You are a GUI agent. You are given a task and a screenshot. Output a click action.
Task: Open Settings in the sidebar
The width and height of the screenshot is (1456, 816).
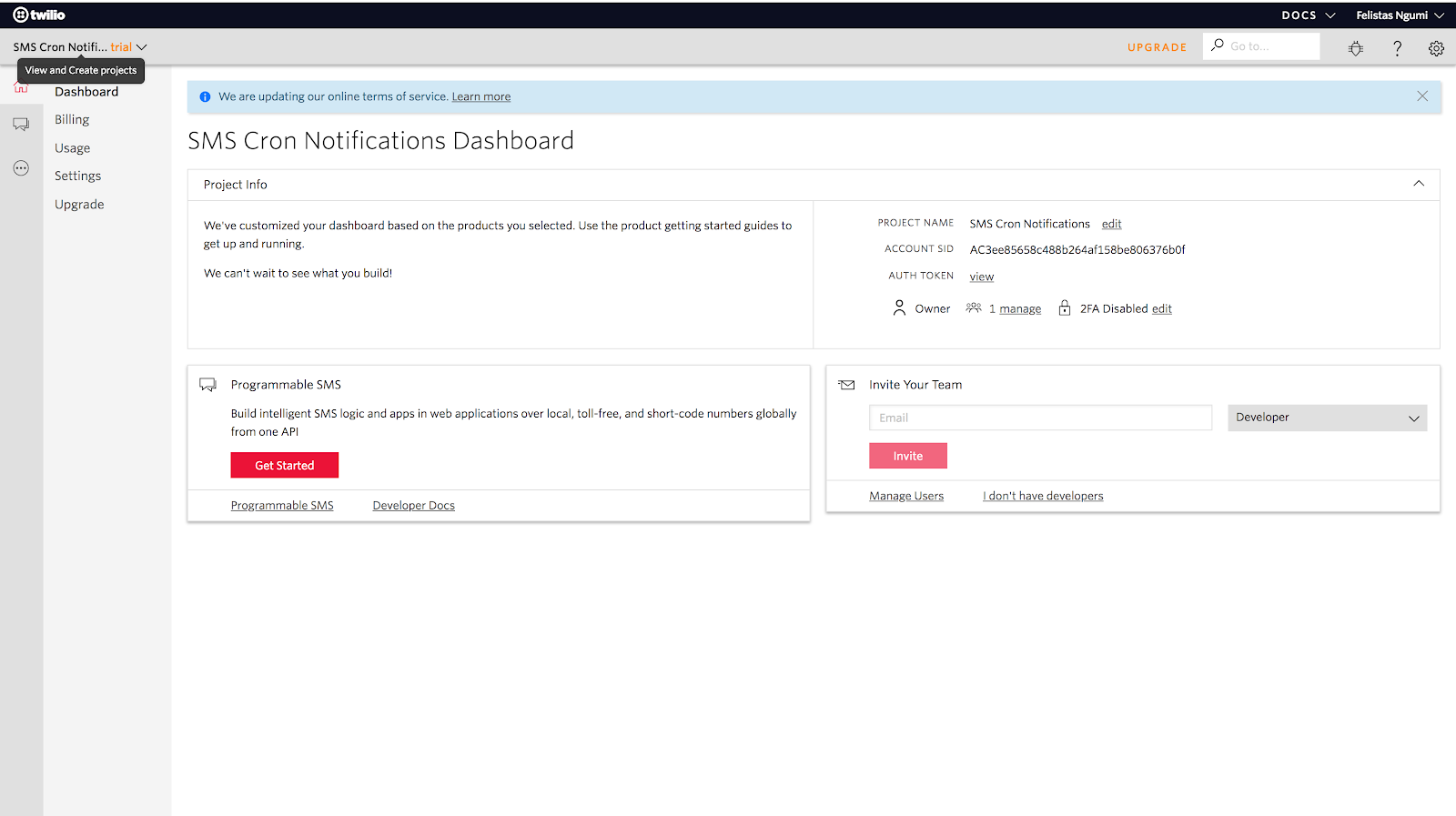pos(78,176)
